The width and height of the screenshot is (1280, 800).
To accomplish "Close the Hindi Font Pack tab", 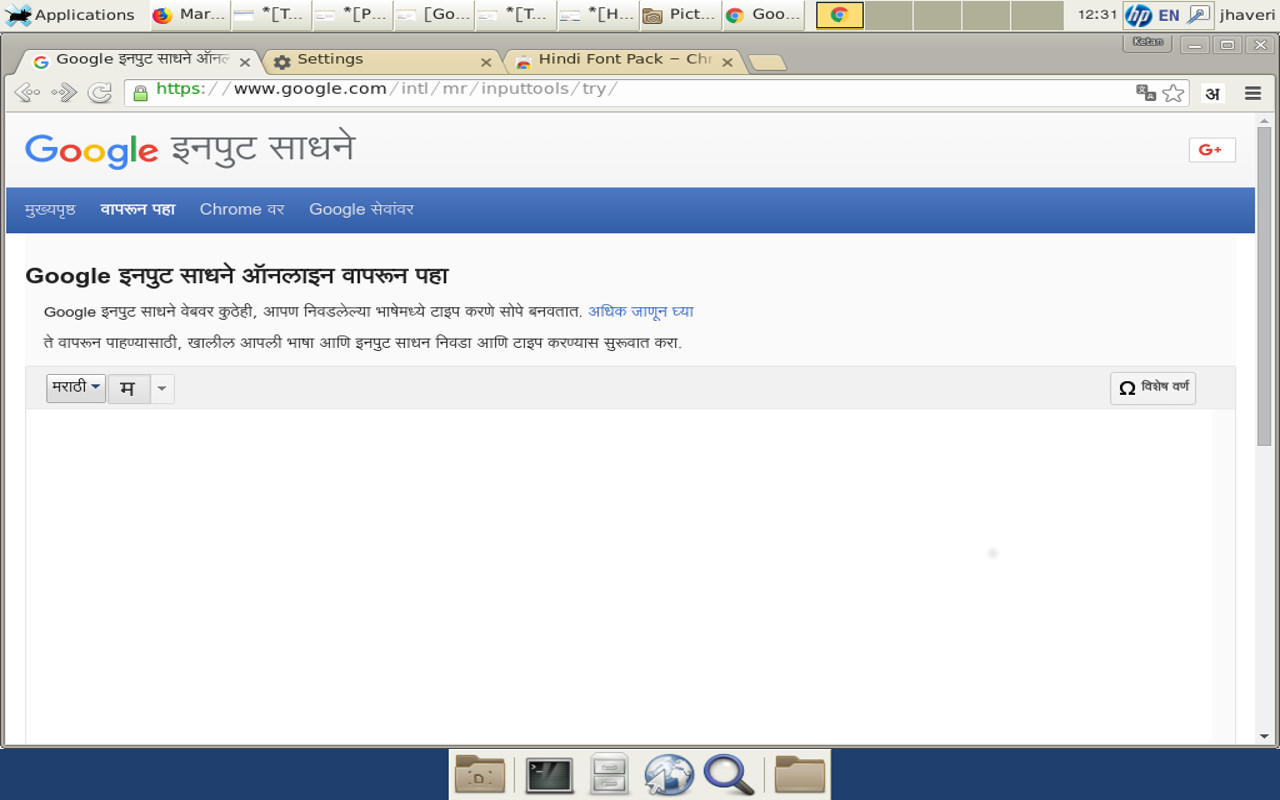I will coord(728,62).
